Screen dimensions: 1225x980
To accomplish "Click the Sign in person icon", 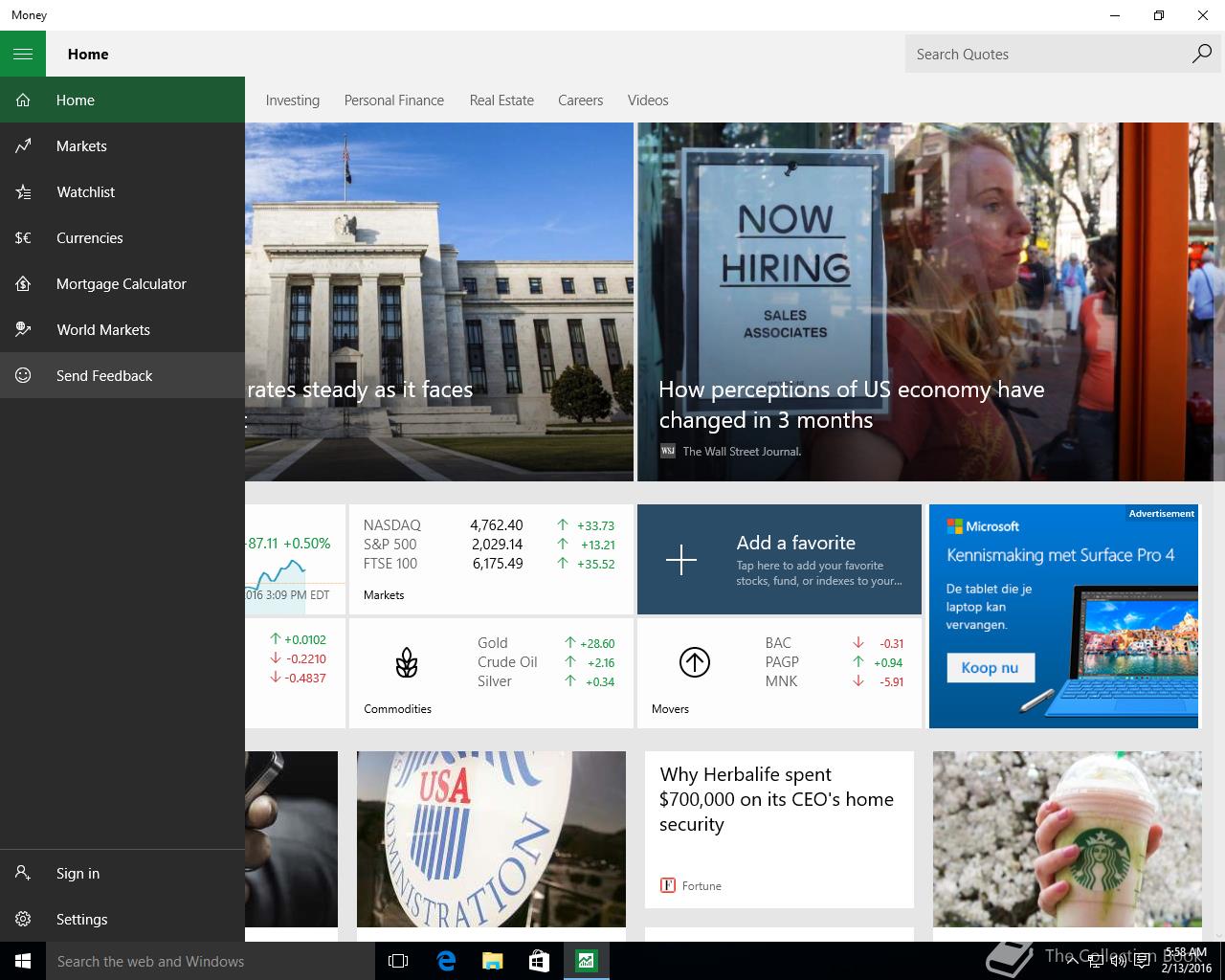I will pyautogui.click(x=23, y=873).
